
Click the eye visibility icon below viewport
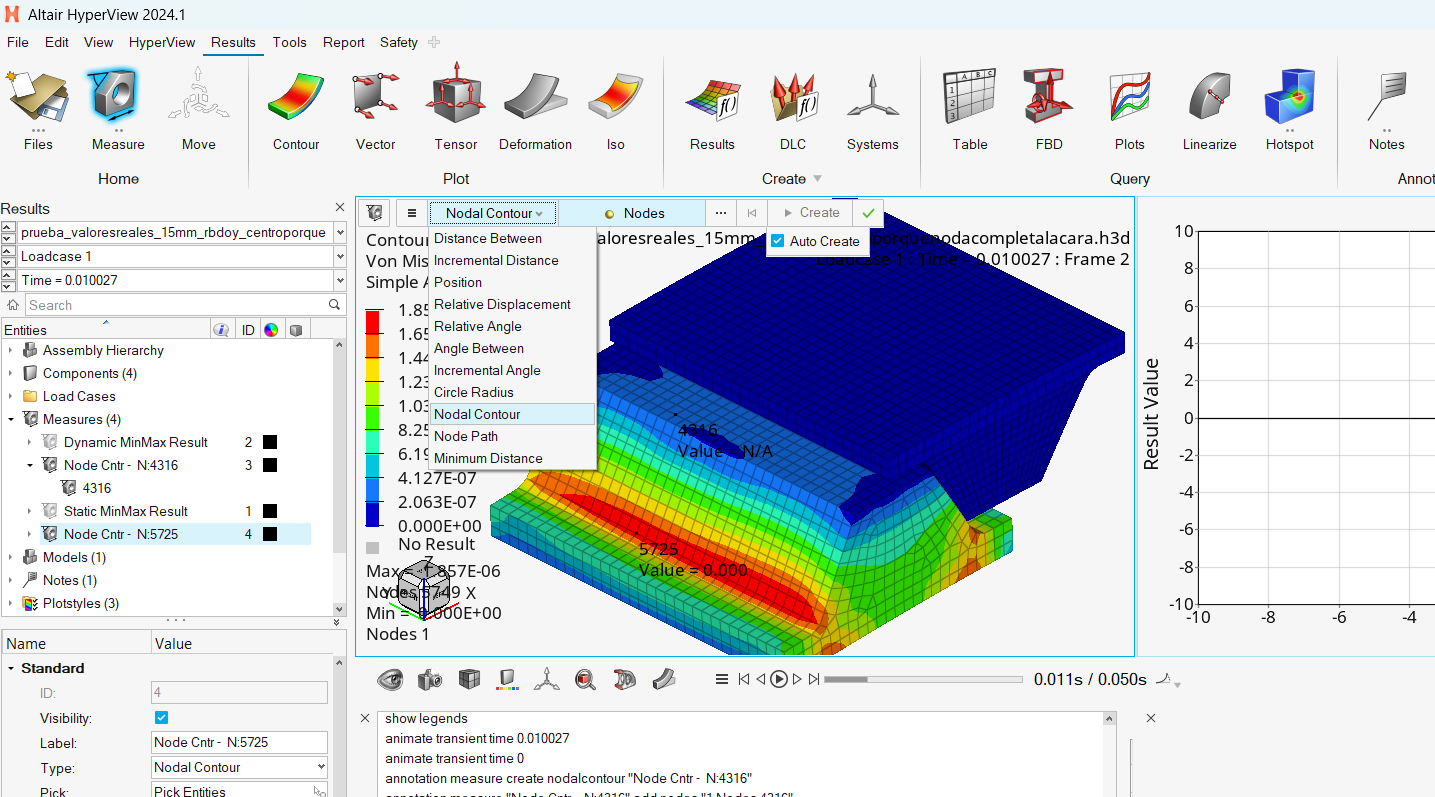pos(390,679)
